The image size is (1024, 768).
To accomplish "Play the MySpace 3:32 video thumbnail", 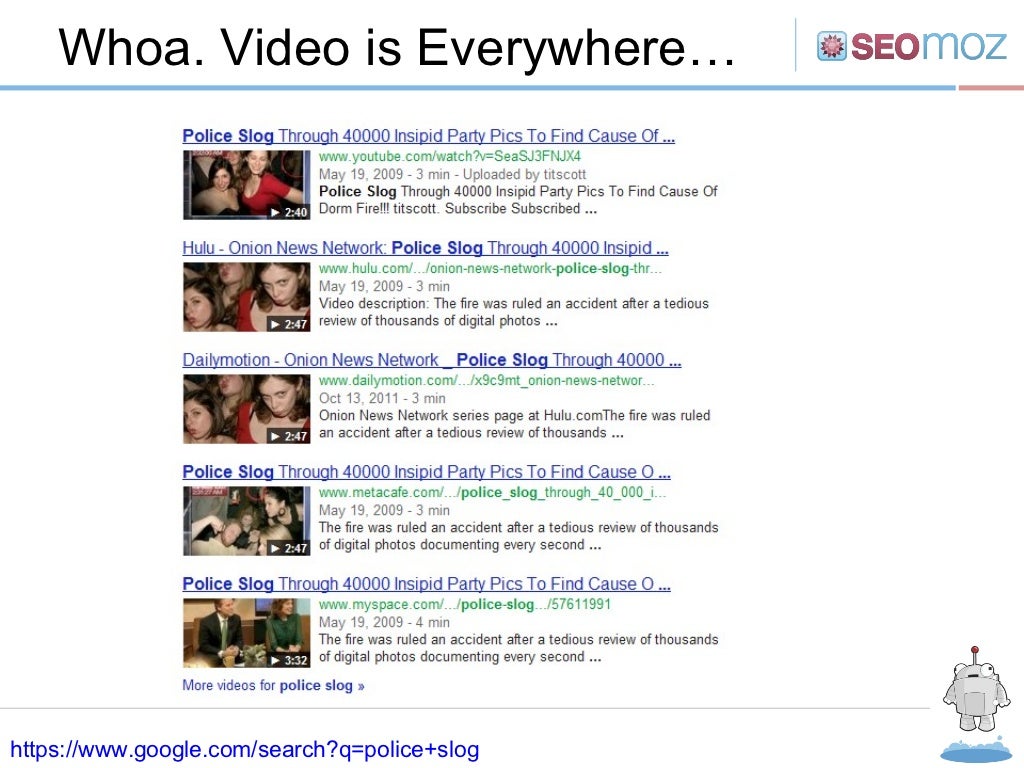I will click(x=246, y=633).
